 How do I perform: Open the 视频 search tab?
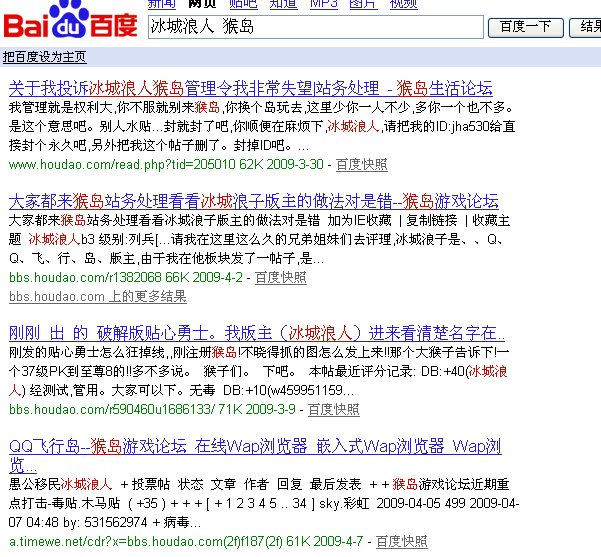(404, 4)
